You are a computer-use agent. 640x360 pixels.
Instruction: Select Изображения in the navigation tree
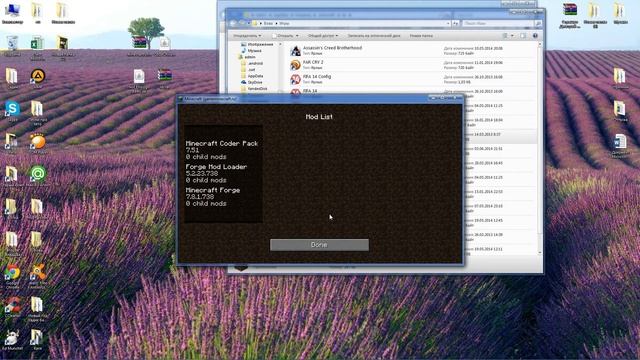coord(257,44)
